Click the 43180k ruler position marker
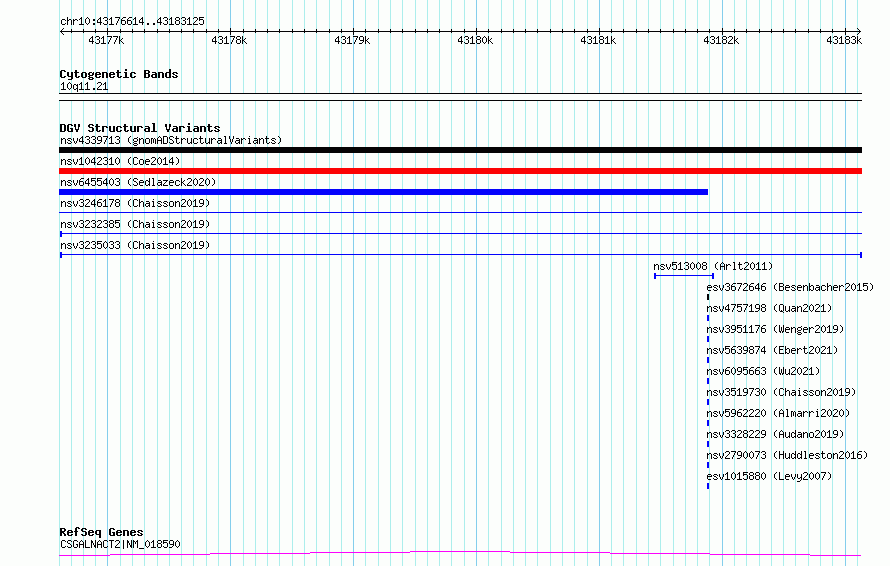 (475, 40)
